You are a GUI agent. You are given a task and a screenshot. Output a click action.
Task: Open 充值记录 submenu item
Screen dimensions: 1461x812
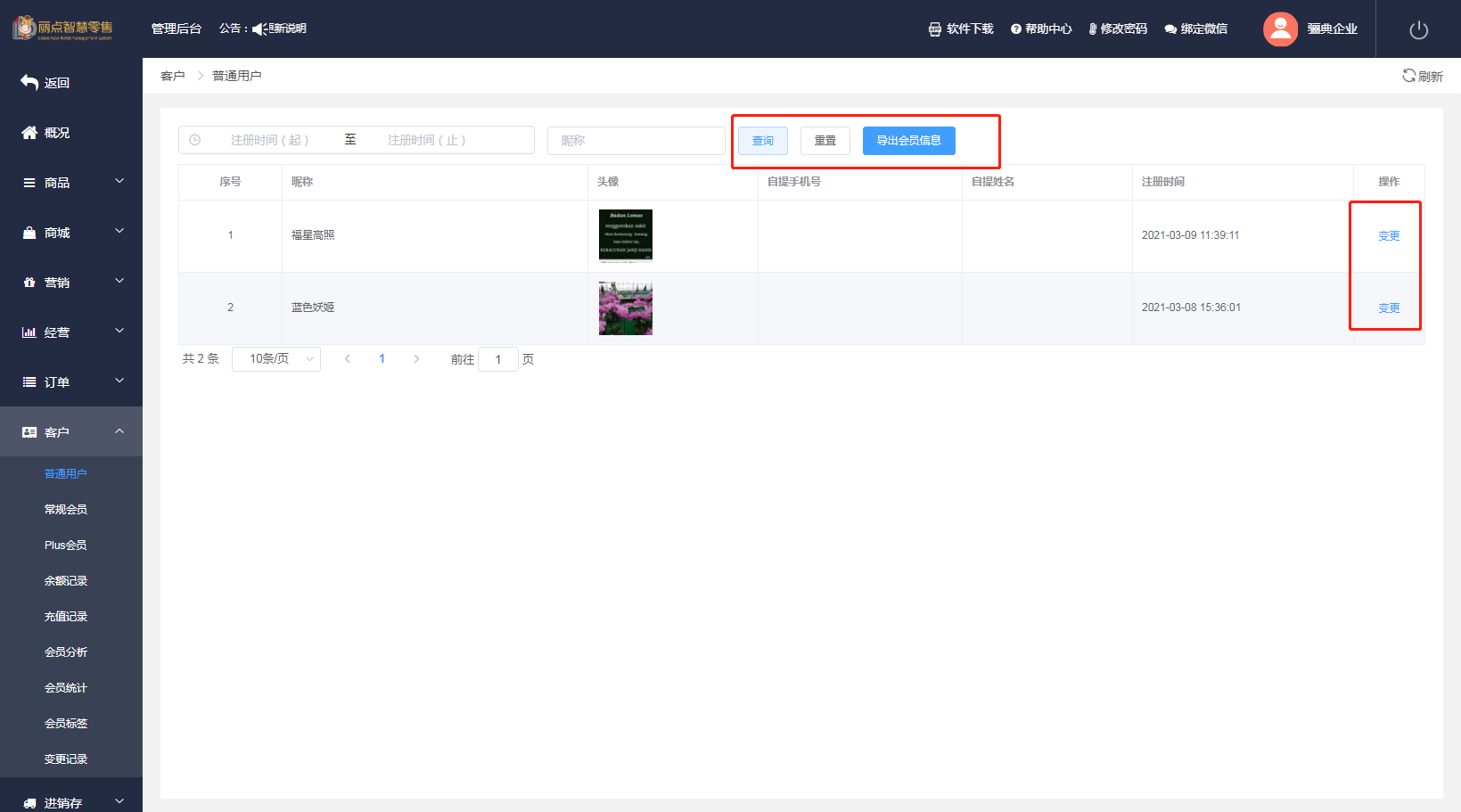[66, 616]
